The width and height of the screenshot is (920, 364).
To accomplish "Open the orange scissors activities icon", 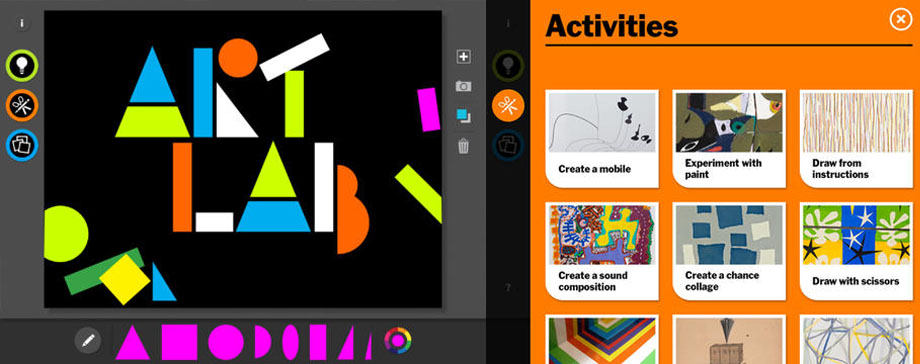I will click(x=22, y=106).
